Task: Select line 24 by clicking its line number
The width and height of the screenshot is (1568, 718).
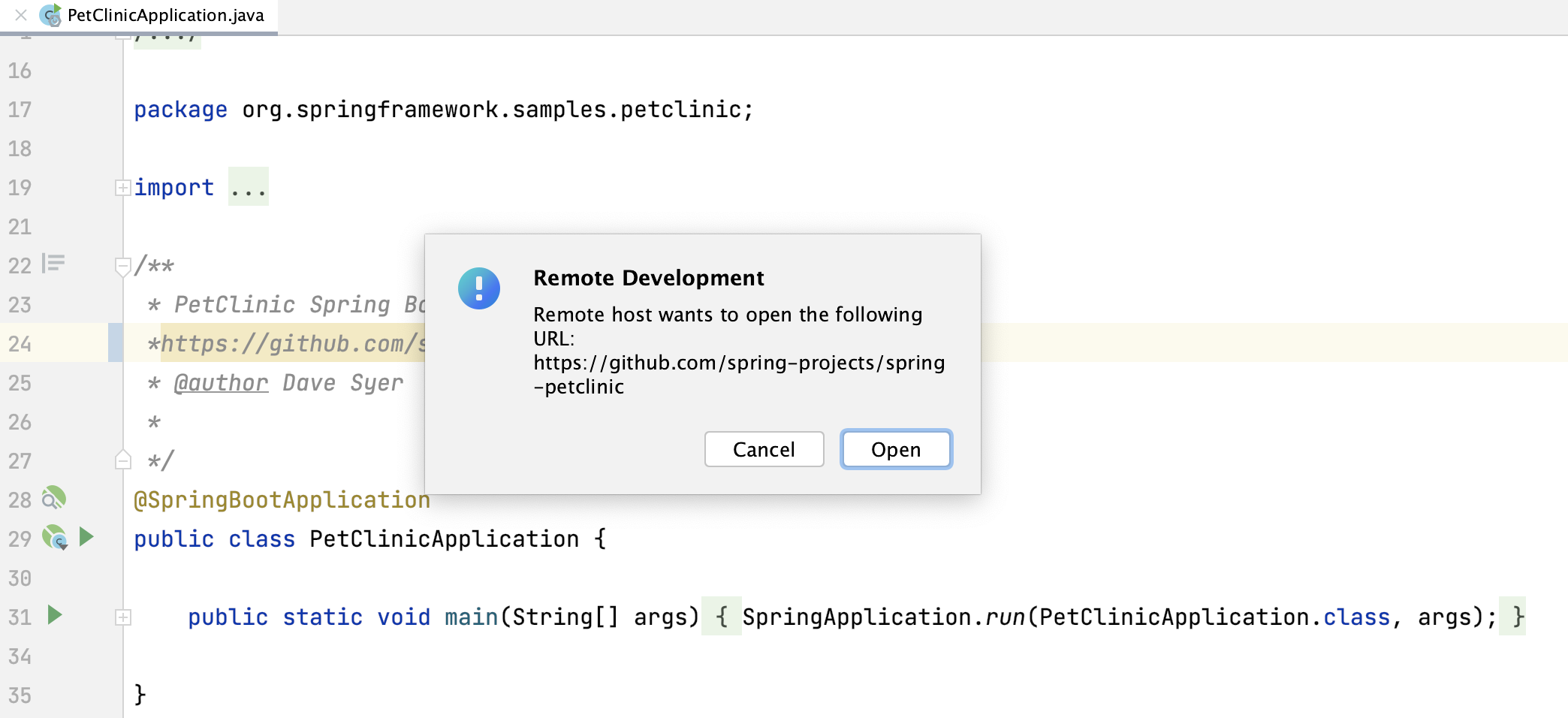Action: coord(20,344)
